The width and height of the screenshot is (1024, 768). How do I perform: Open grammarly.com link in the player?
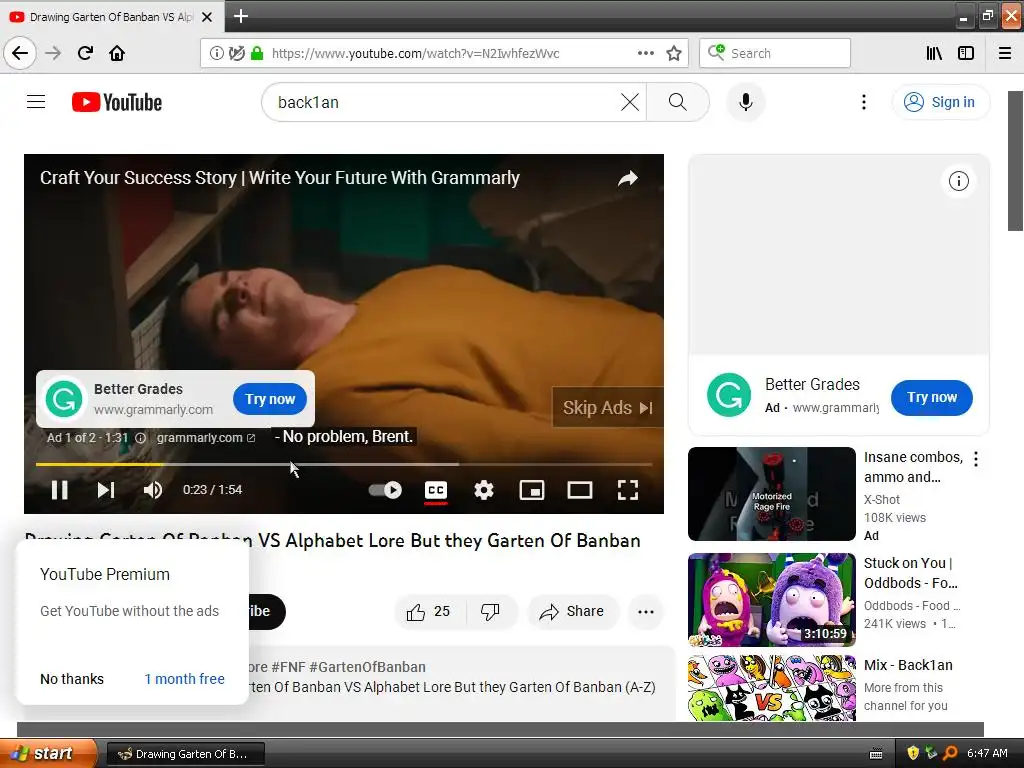click(x=205, y=438)
